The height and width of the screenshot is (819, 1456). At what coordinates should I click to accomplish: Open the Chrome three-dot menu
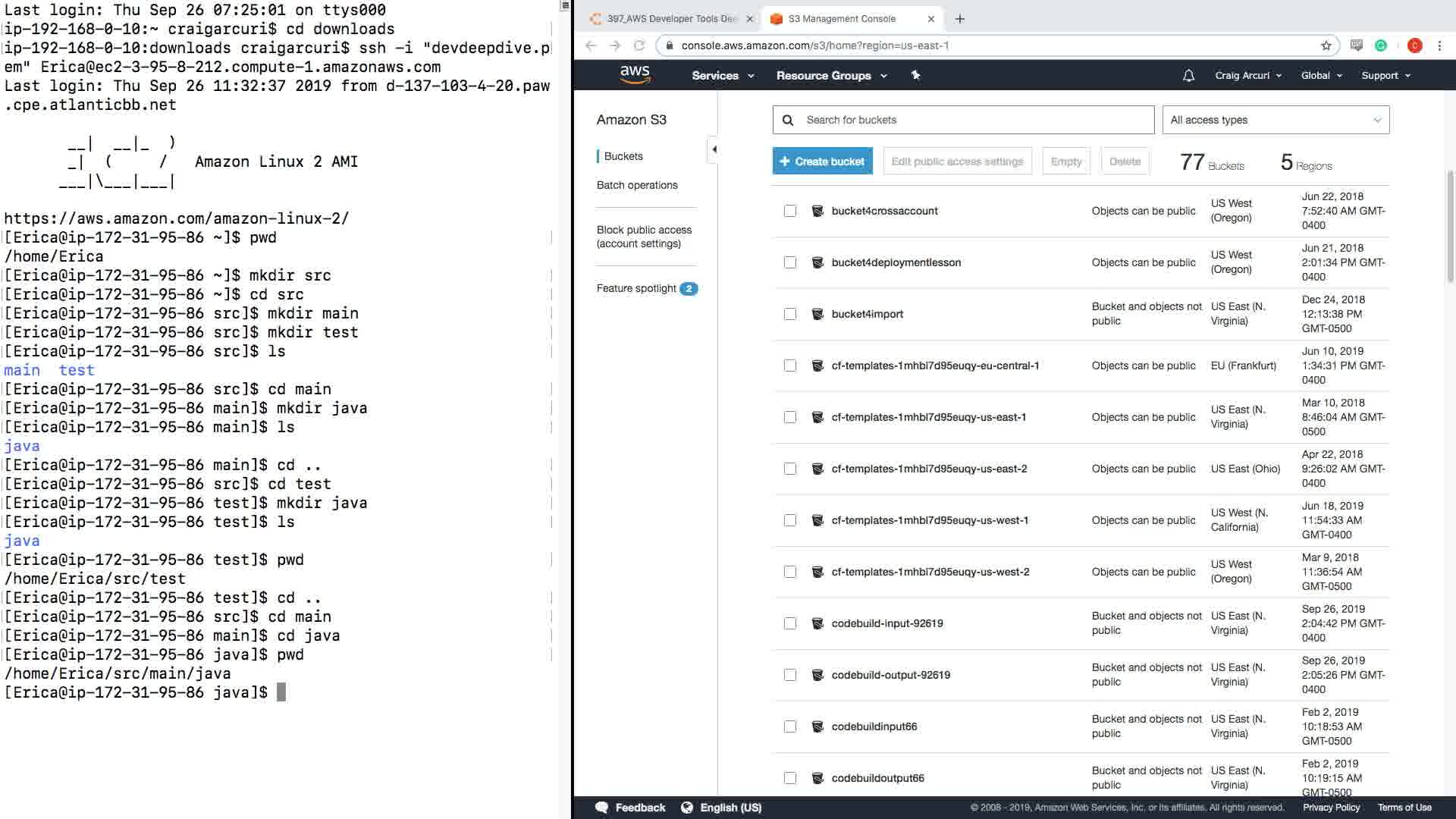(1439, 45)
